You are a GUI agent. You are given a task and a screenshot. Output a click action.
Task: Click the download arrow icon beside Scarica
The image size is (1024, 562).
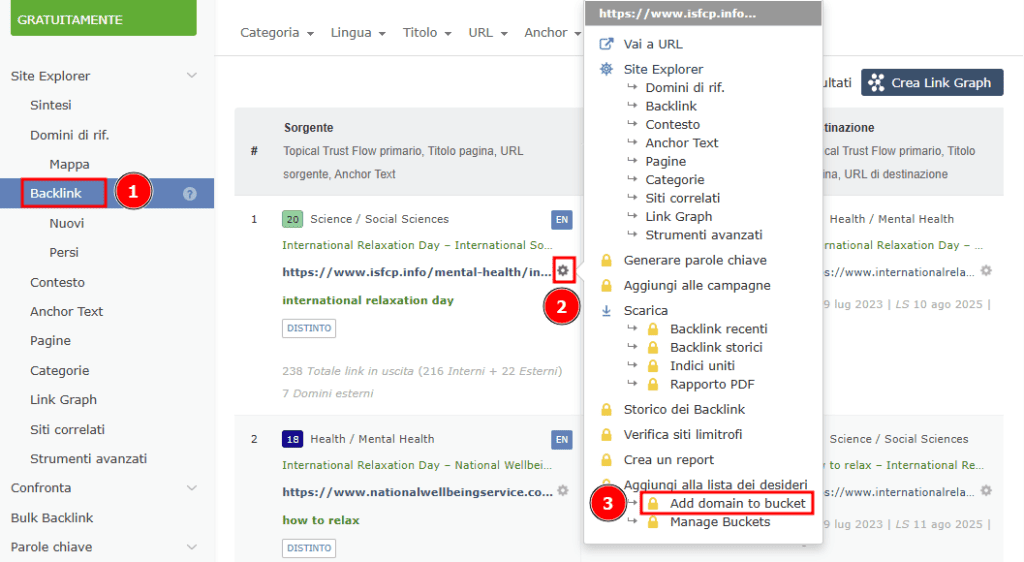[606, 310]
